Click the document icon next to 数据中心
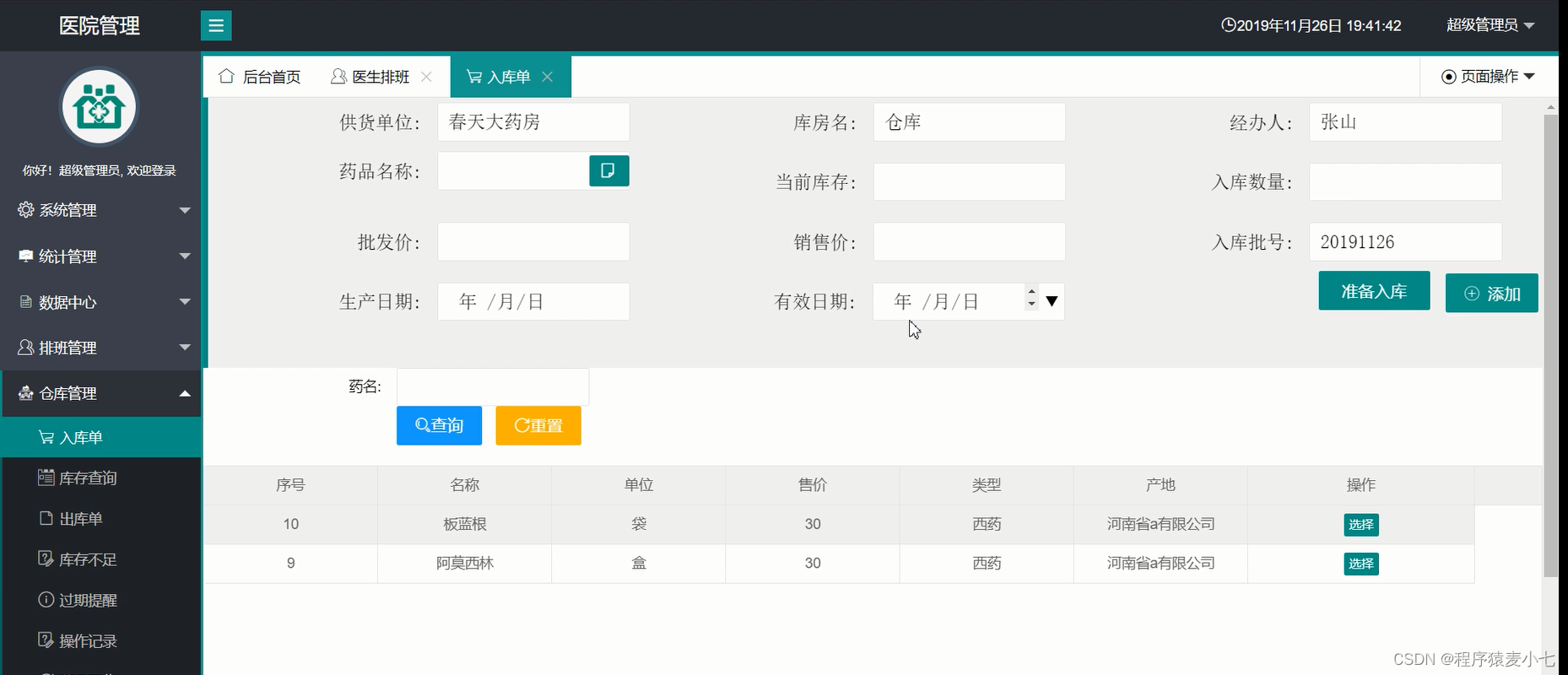Viewport: 1568px width, 675px height. [x=26, y=301]
